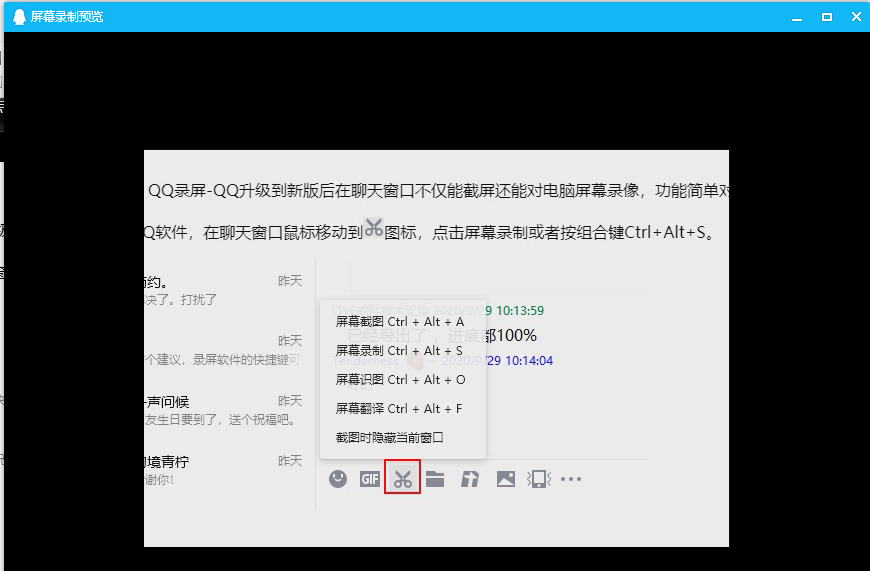Close the 屏幕录制预览 window
This screenshot has width=870, height=571.
(x=856, y=17)
